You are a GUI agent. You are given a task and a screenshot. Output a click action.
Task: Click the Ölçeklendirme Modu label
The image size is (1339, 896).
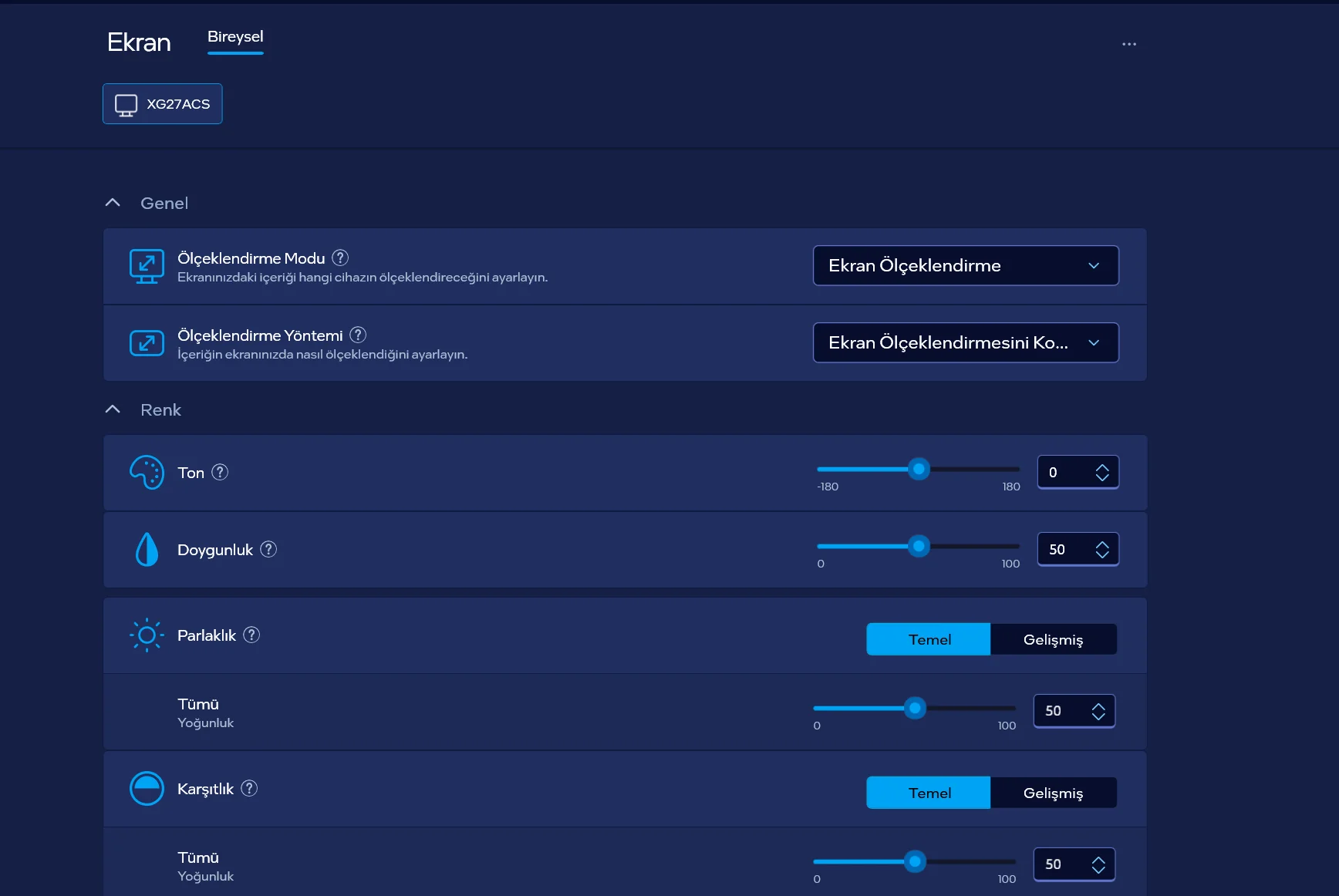251,258
